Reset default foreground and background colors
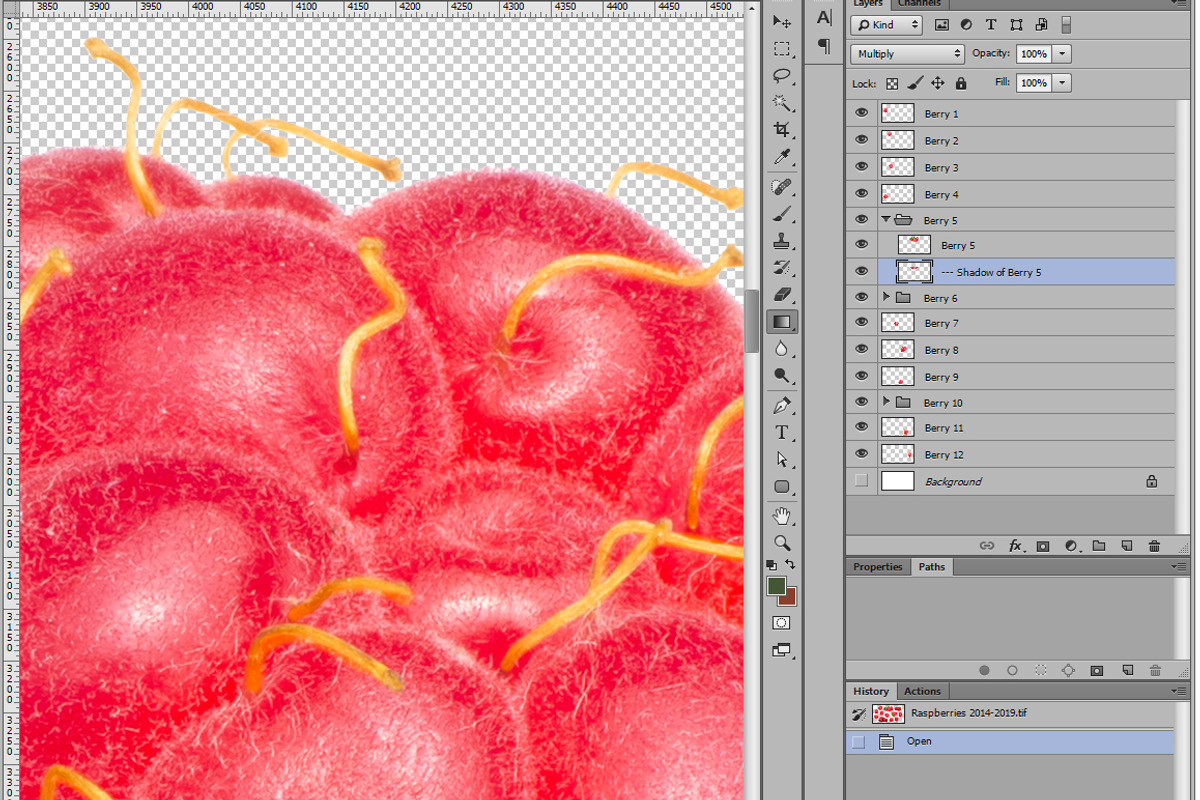 point(772,566)
